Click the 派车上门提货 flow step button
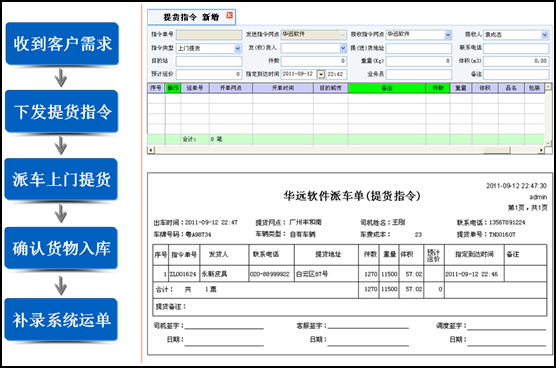The height and width of the screenshot is (368, 556). 61,179
